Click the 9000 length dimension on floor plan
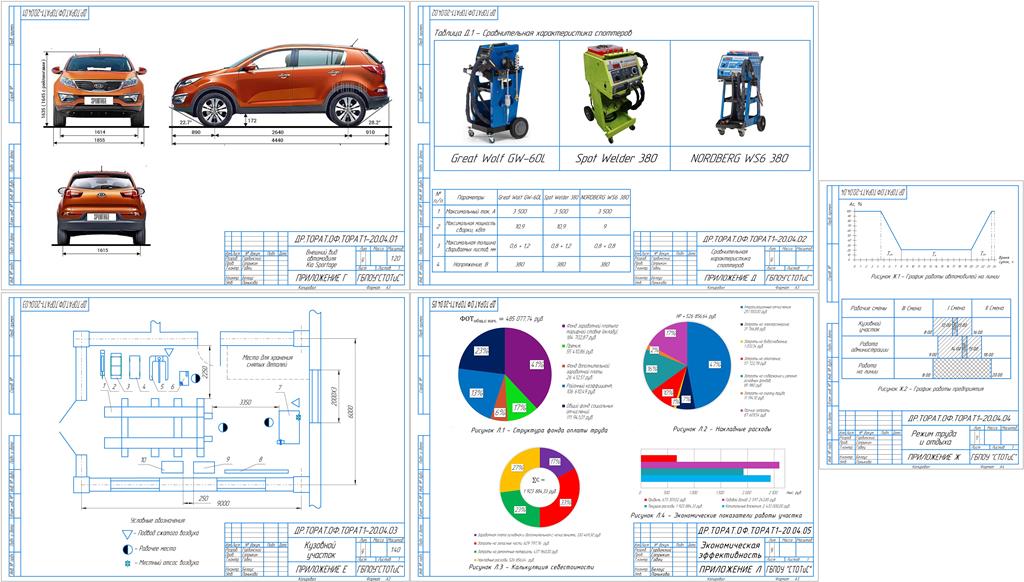The width and height of the screenshot is (1024, 582). click(223, 504)
